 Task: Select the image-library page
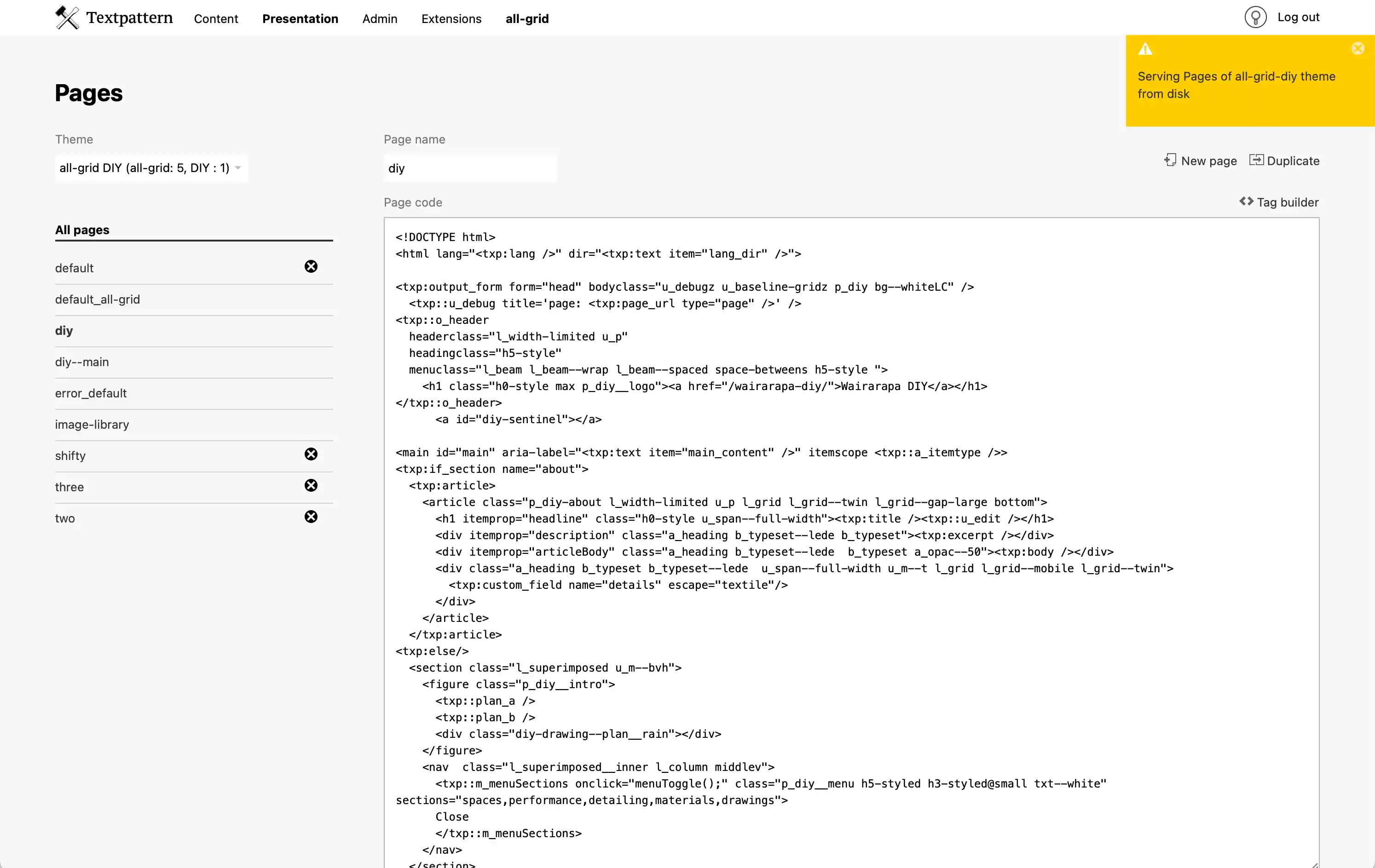click(92, 424)
